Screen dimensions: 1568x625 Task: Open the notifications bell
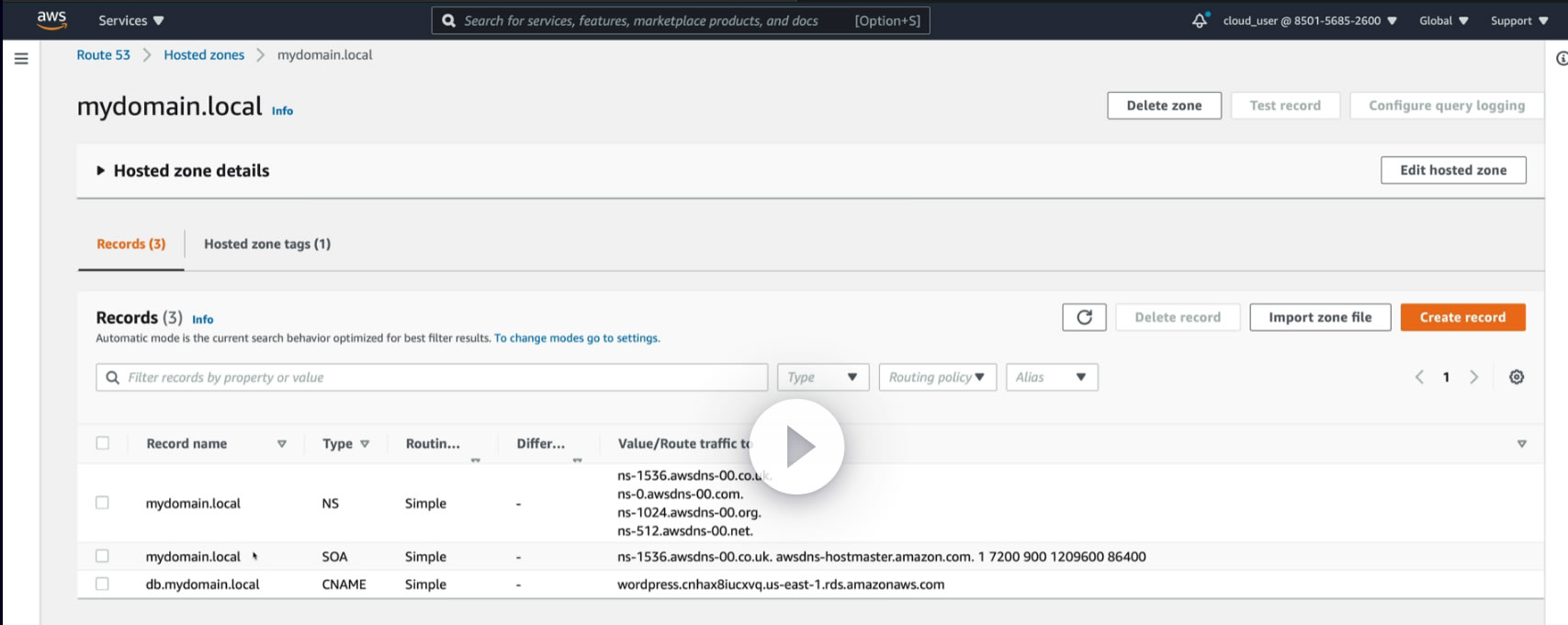[1200, 20]
